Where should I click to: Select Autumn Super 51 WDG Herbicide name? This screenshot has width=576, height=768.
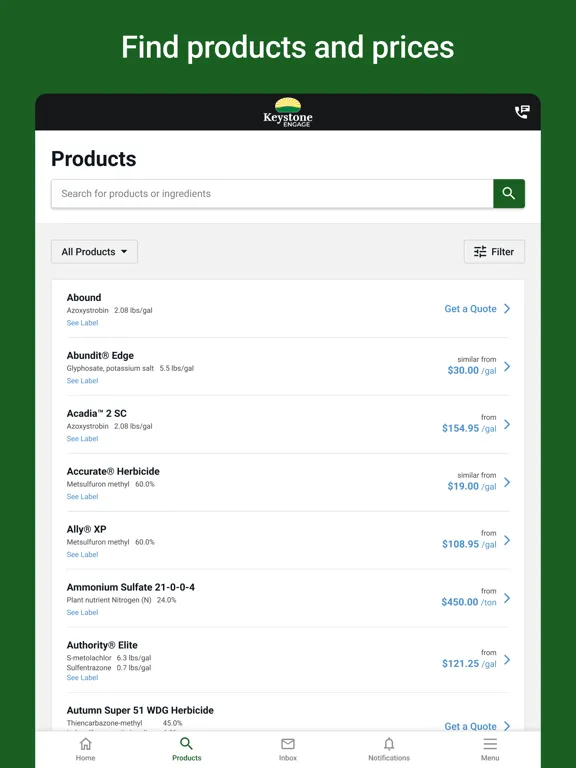point(140,710)
